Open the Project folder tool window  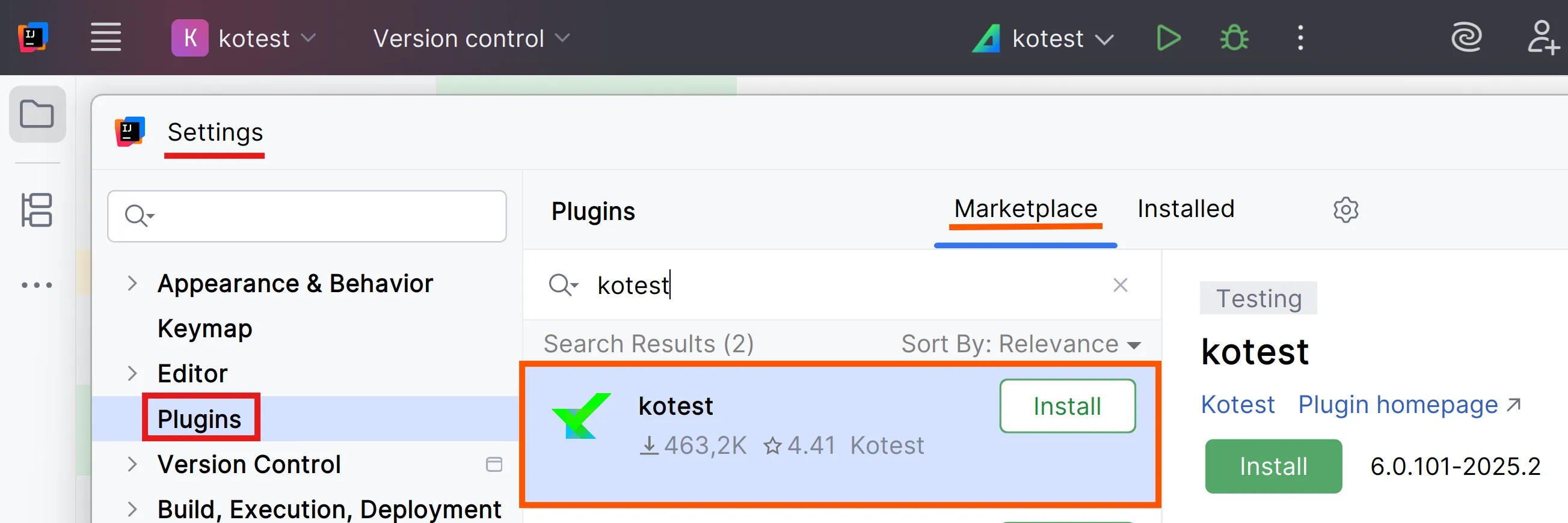pyautogui.click(x=37, y=114)
